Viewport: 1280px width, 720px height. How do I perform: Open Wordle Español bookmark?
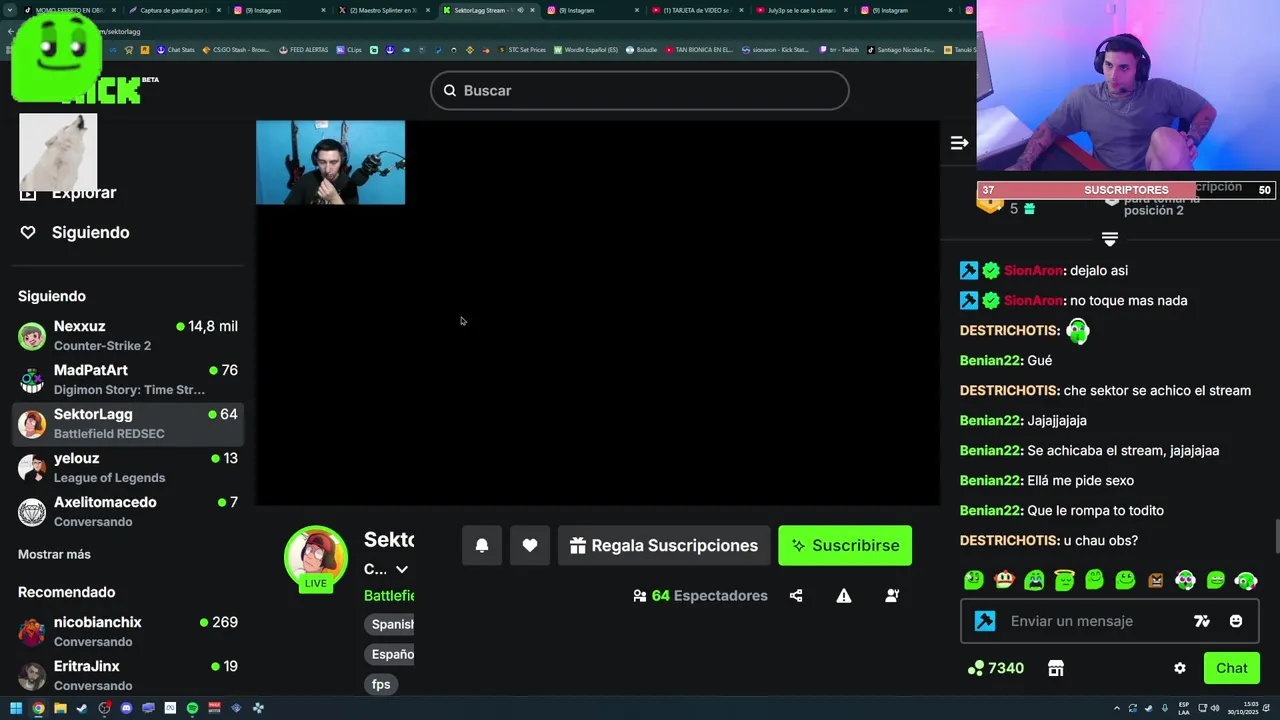pyautogui.click(x=587, y=49)
